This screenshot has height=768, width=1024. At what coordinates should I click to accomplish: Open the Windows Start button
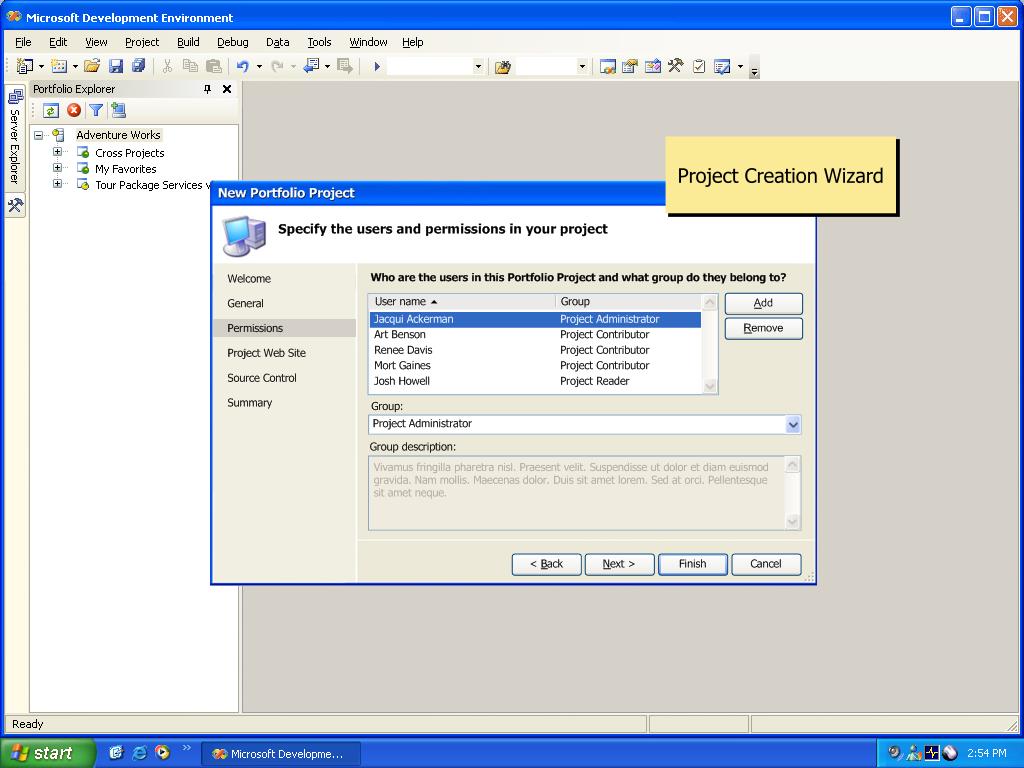48,753
